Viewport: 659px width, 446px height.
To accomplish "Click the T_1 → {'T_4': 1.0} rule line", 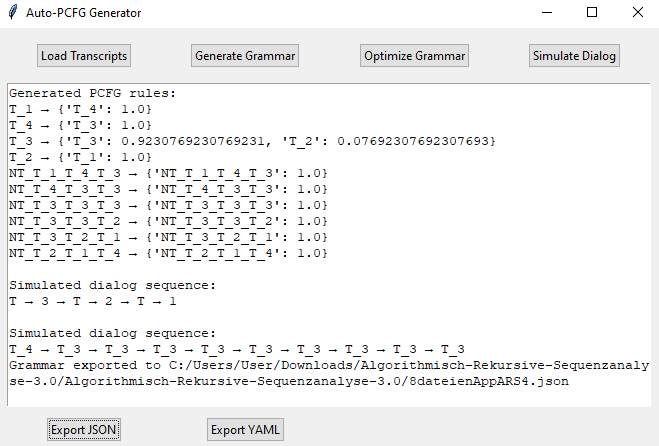I will 80,109.
